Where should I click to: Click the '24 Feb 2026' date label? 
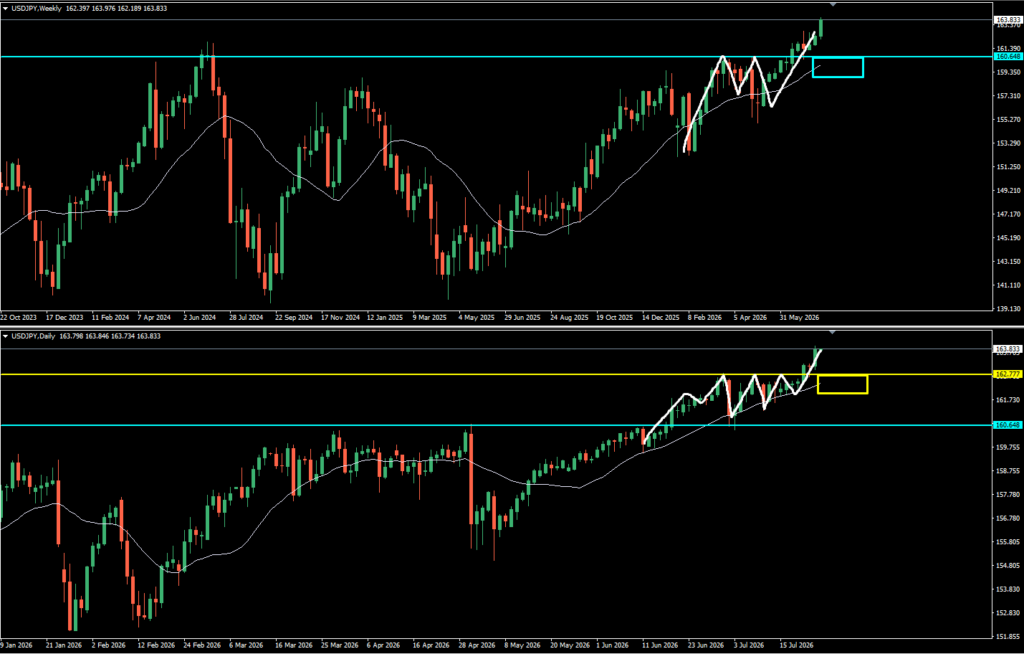[x=202, y=646]
